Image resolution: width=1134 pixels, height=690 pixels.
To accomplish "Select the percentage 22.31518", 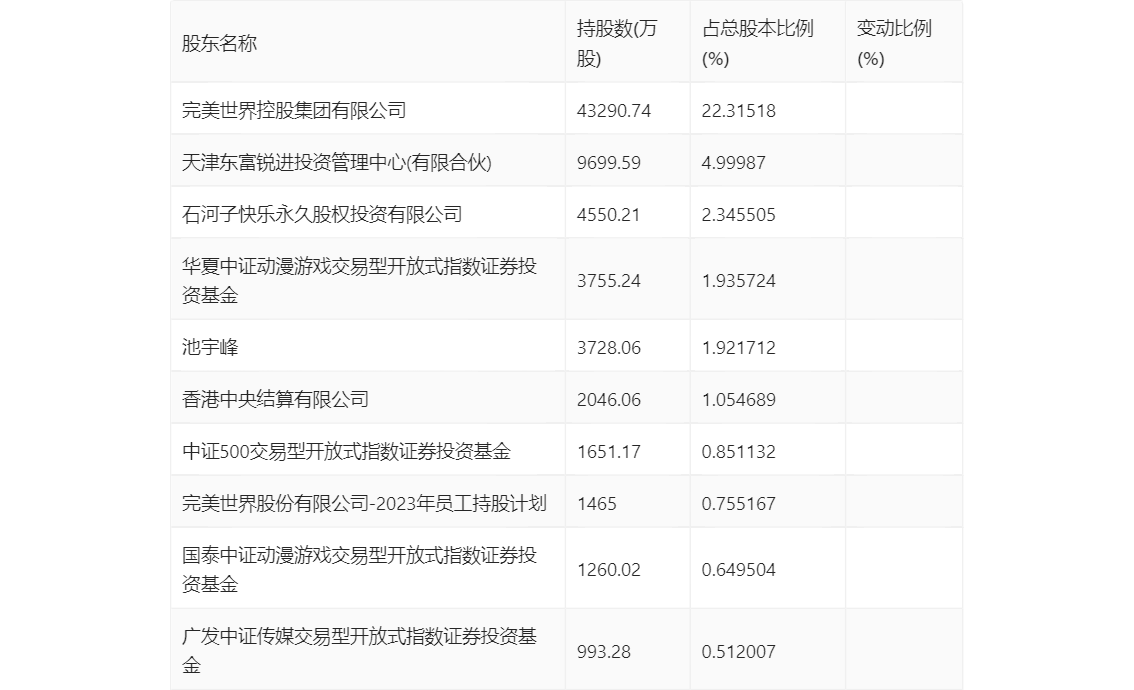I will [738, 111].
